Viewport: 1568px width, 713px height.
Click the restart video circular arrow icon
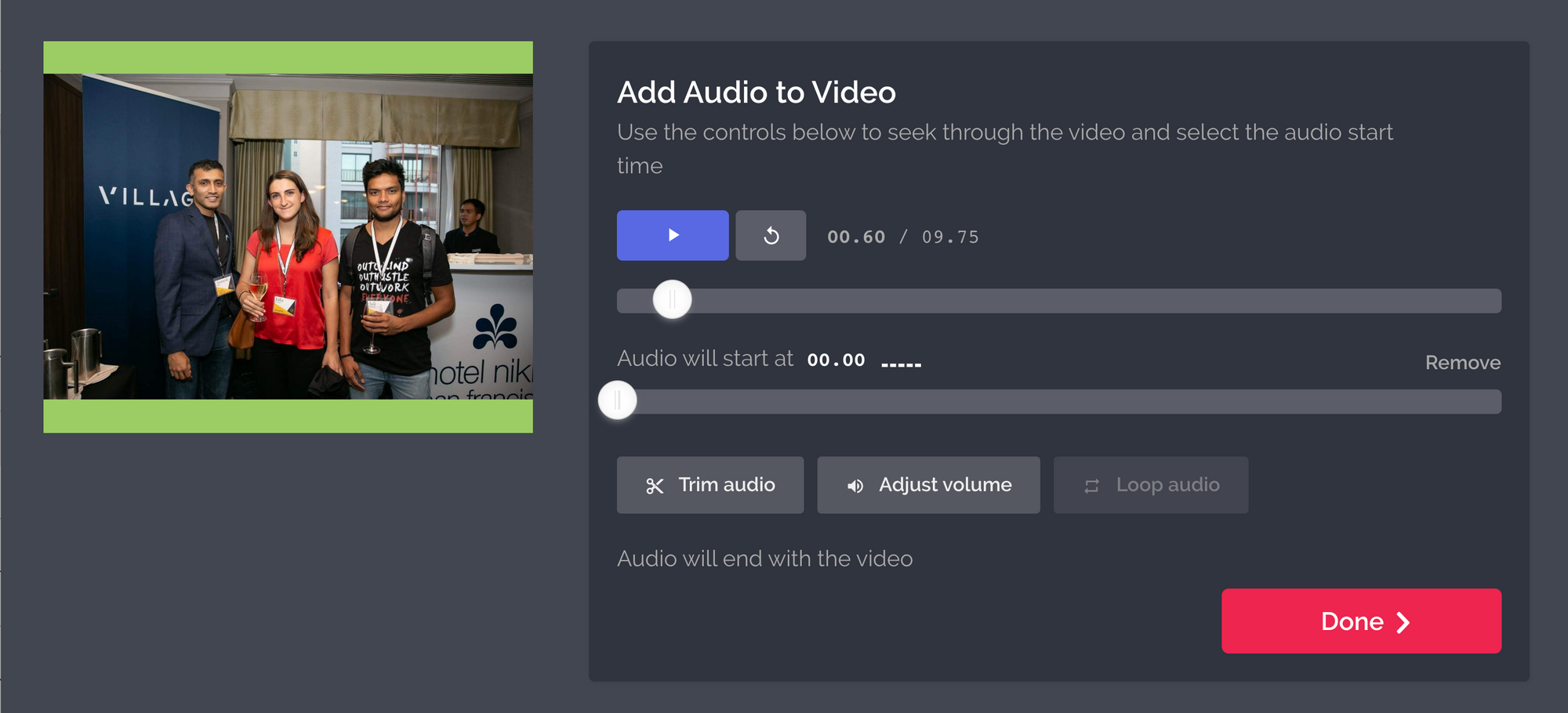point(771,236)
